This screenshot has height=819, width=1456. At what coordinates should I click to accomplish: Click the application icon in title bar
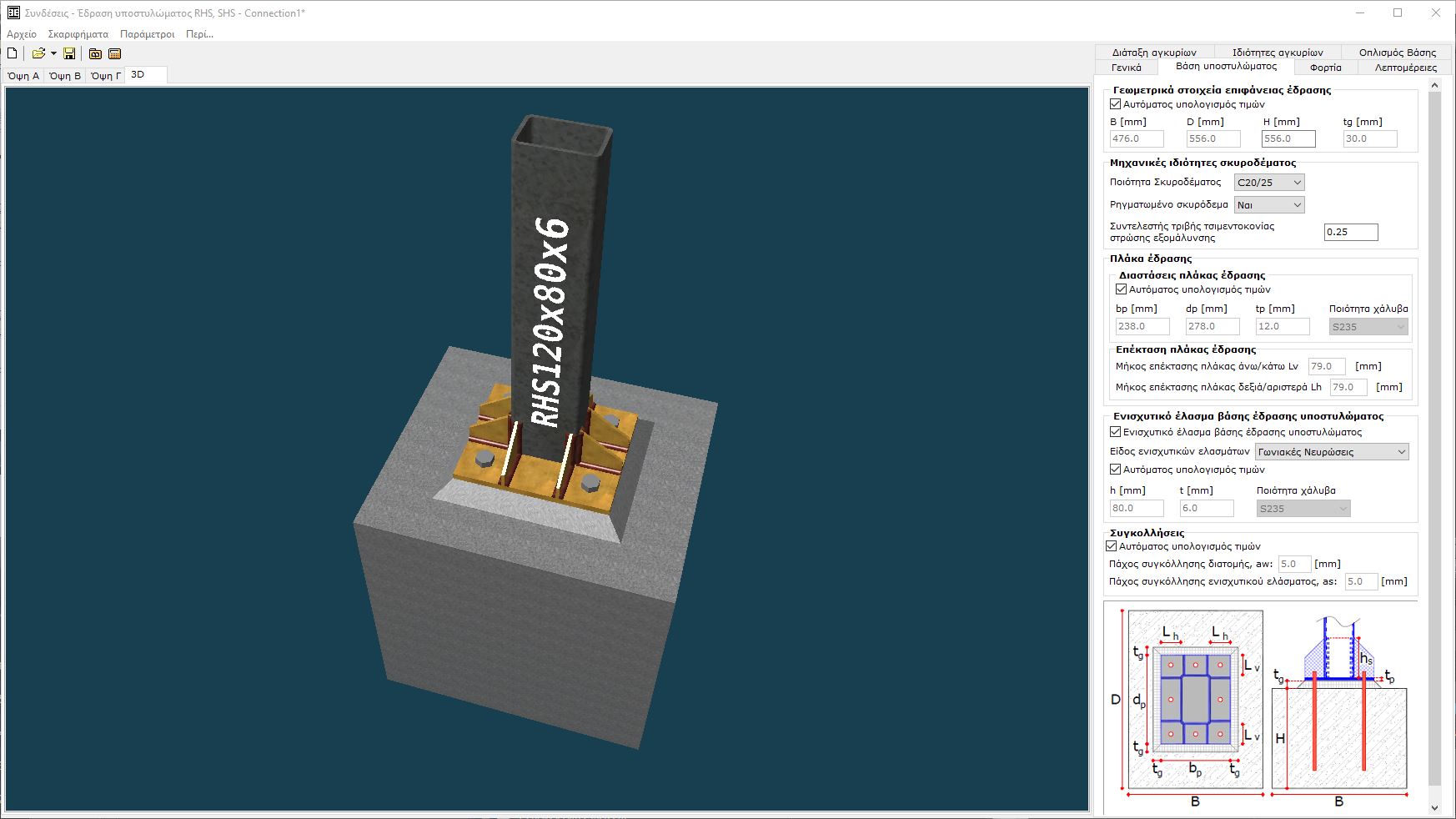(13, 13)
